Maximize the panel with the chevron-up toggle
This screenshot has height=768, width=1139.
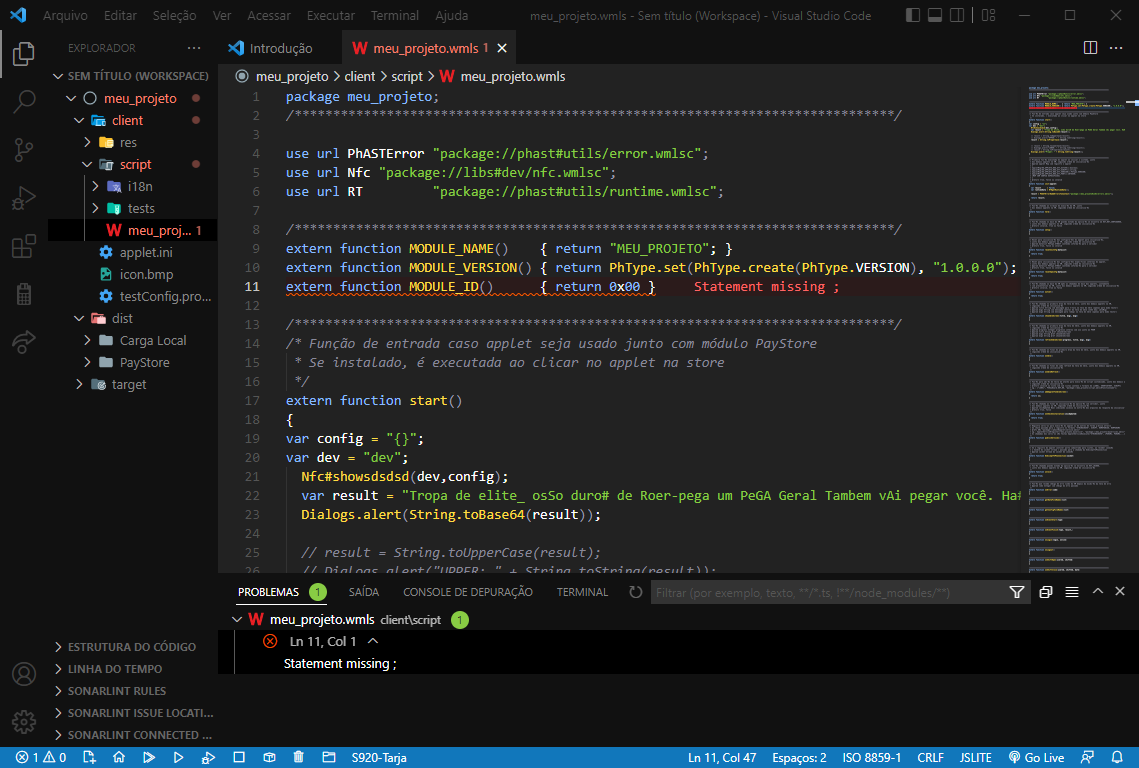(x=1097, y=592)
